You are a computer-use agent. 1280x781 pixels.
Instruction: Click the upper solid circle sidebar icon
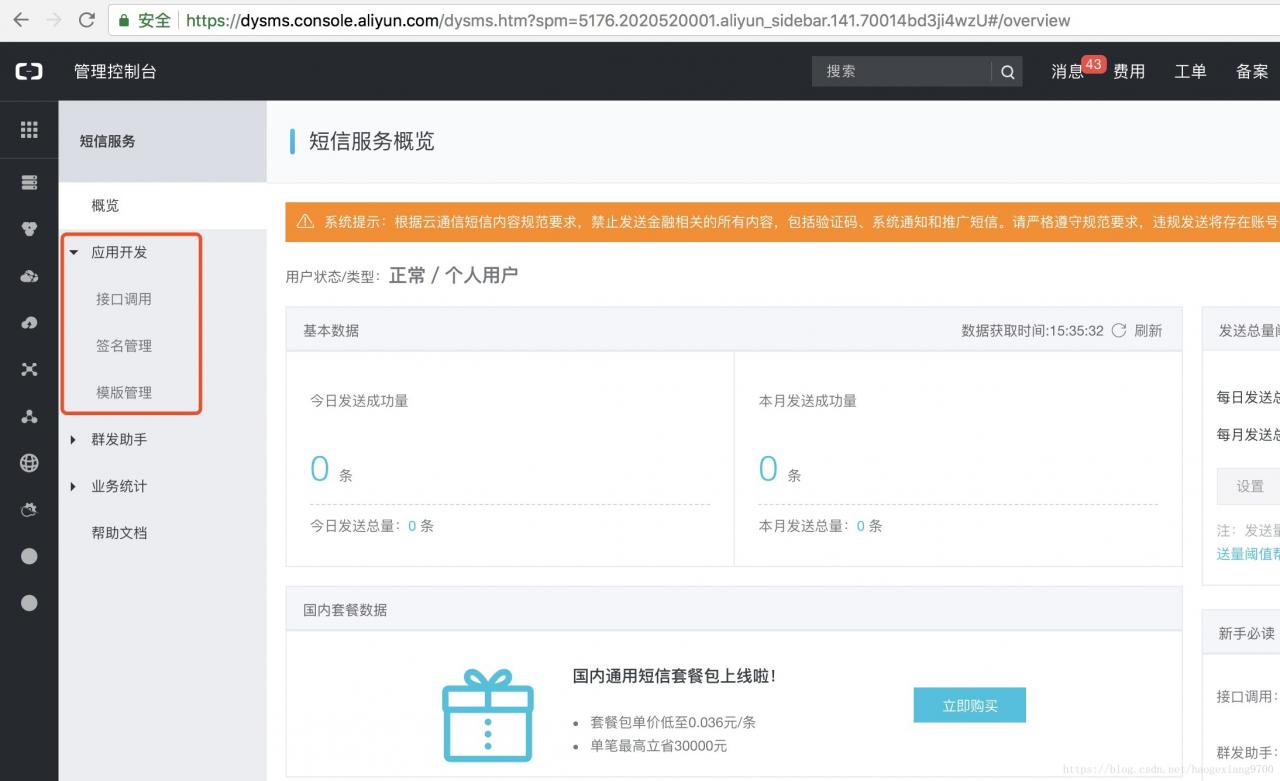click(29, 556)
